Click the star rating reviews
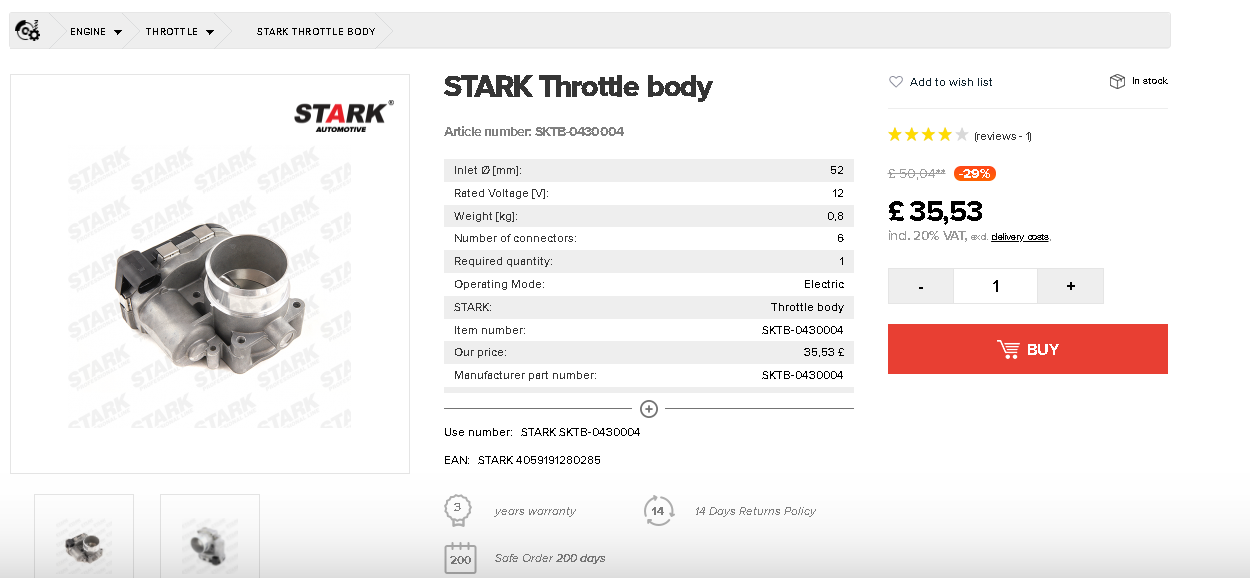 pyautogui.click(x=928, y=135)
